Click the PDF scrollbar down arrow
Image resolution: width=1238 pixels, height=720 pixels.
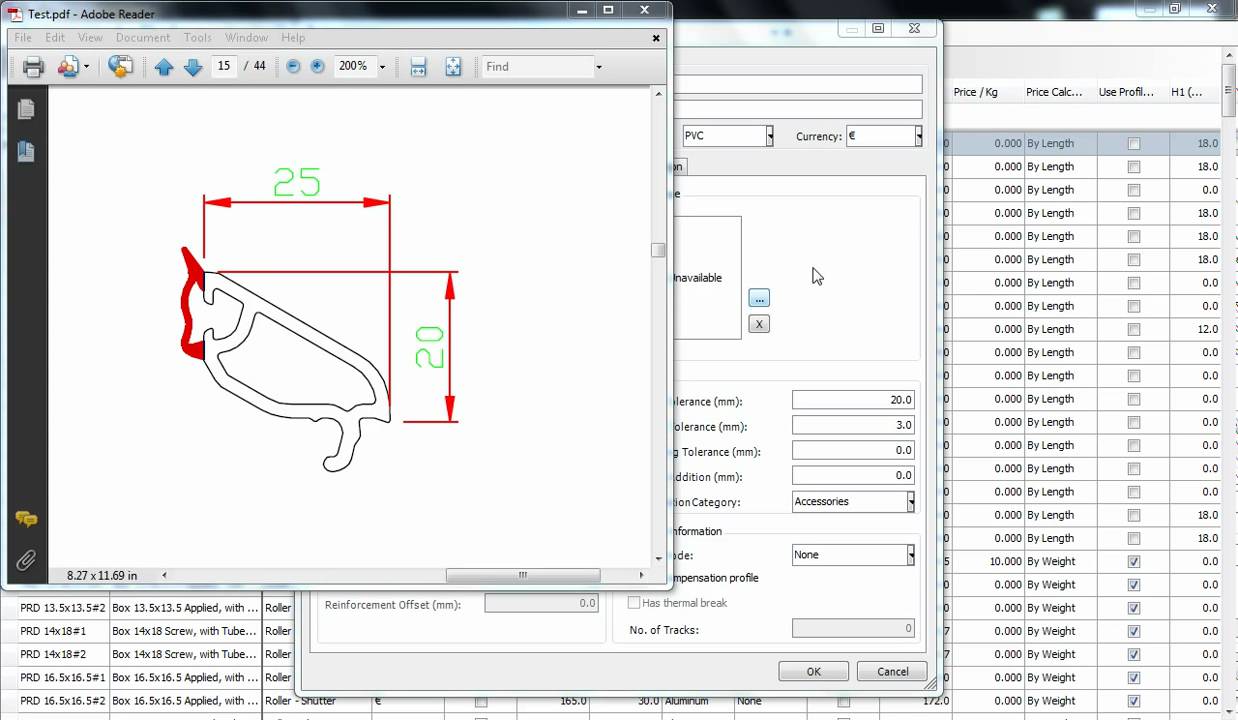click(658, 558)
